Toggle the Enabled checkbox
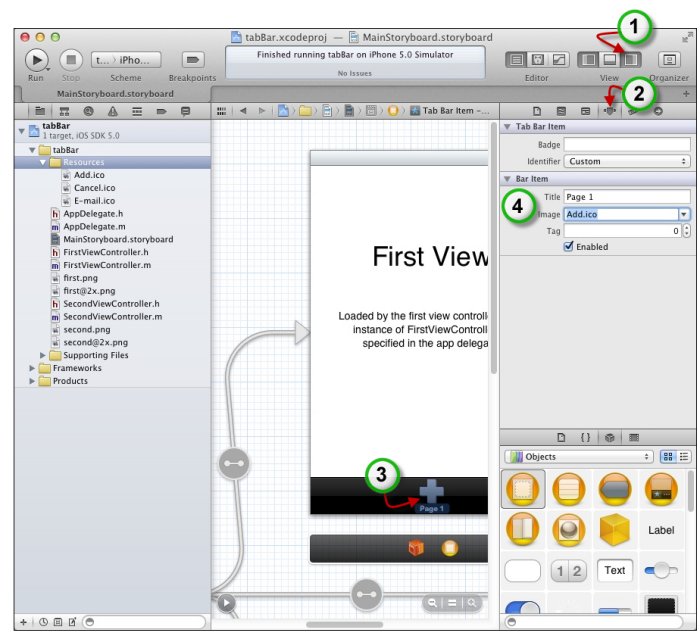Screen dimensions: 700x633 pyautogui.click(x=570, y=247)
